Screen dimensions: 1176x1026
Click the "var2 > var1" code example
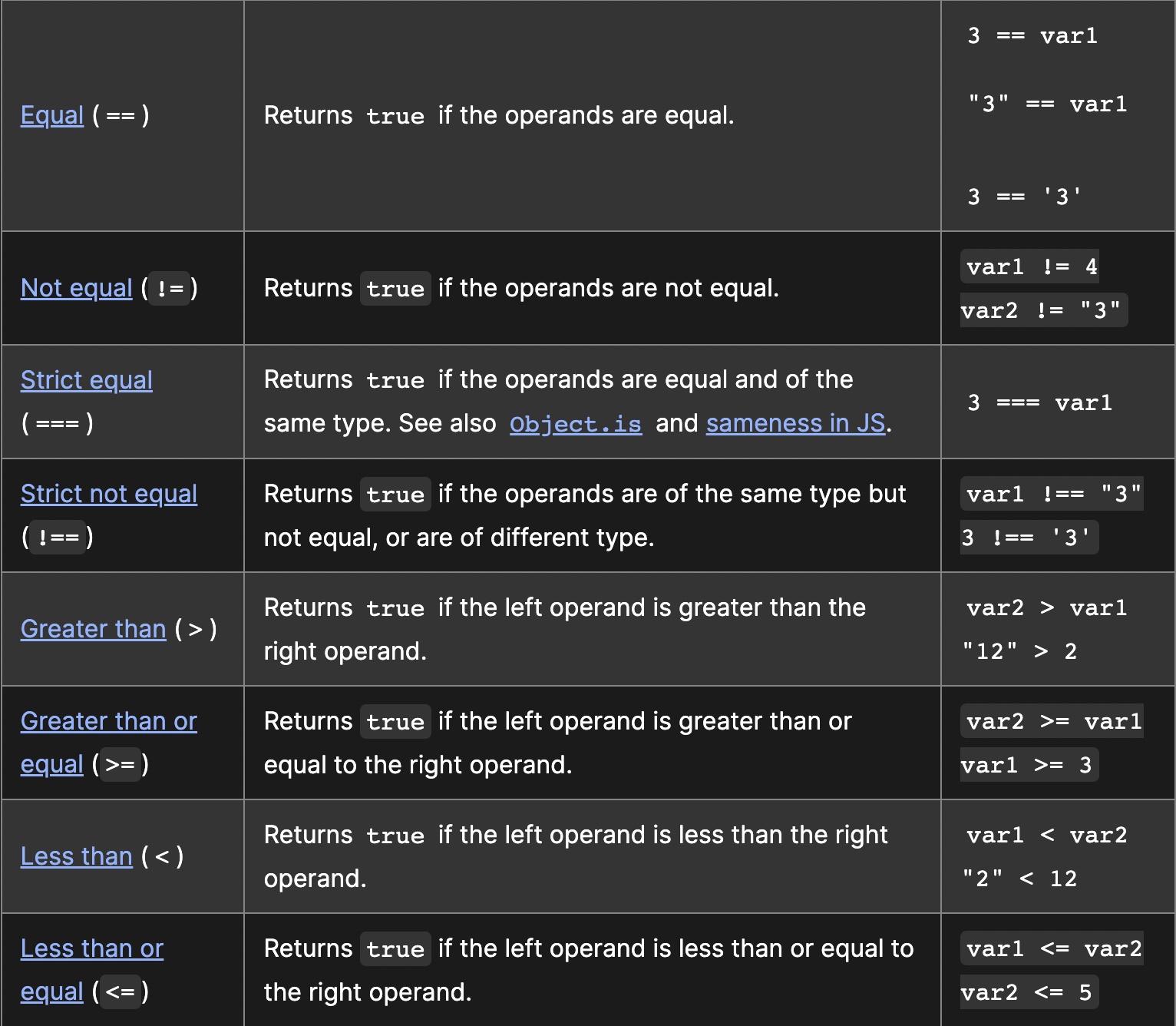coord(1046,608)
